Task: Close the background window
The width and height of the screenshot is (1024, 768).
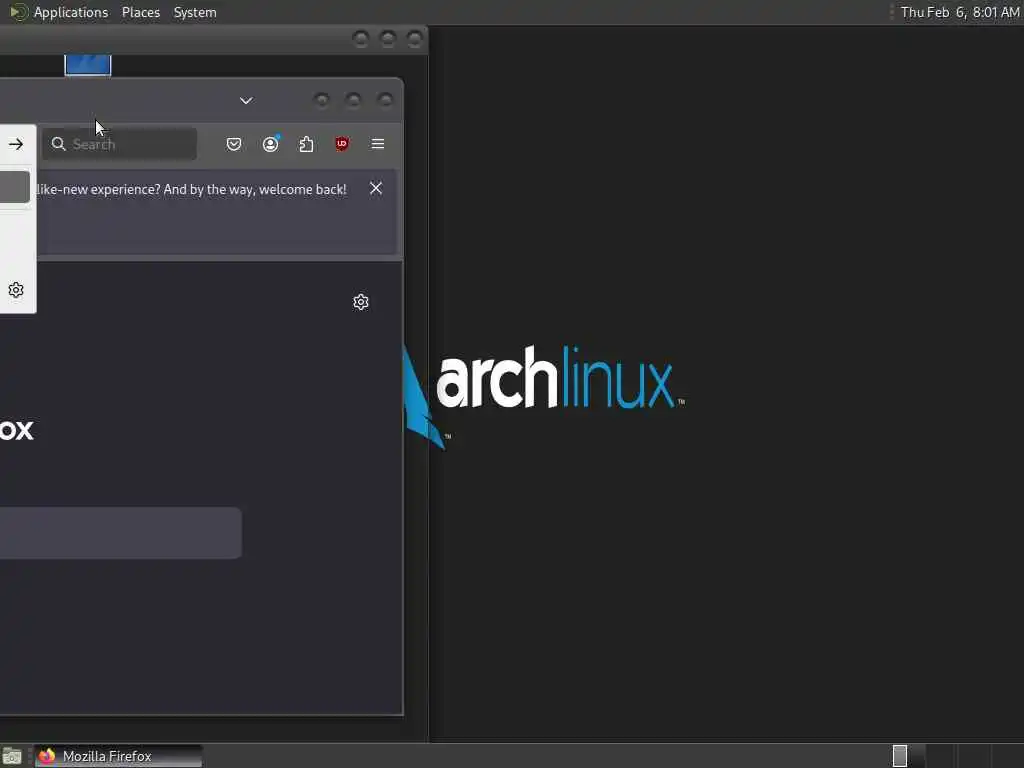Action: (415, 39)
